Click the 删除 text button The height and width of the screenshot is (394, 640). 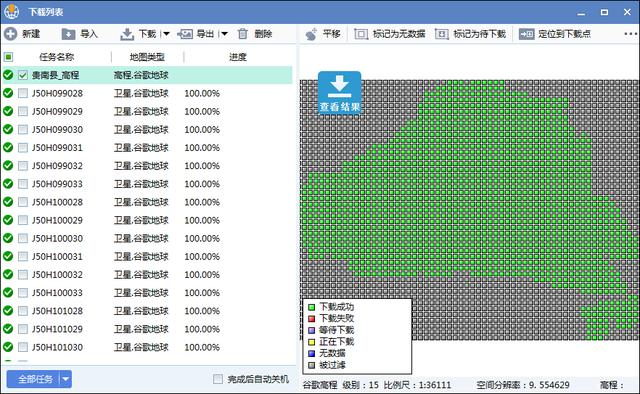263,34
